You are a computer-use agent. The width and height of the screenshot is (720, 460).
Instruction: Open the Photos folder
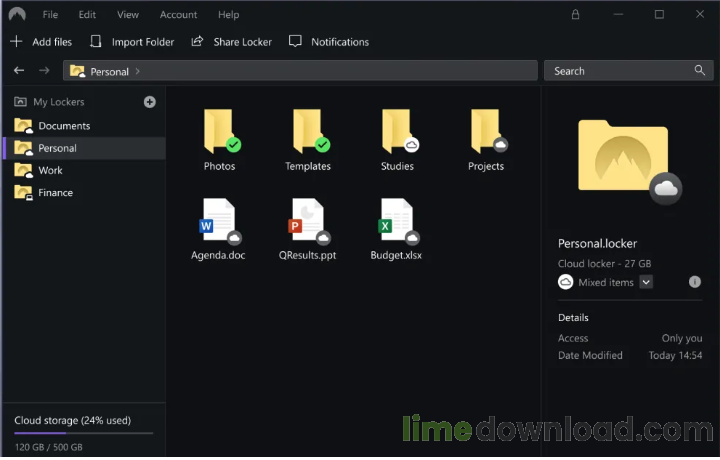pyautogui.click(x=219, y=137)
